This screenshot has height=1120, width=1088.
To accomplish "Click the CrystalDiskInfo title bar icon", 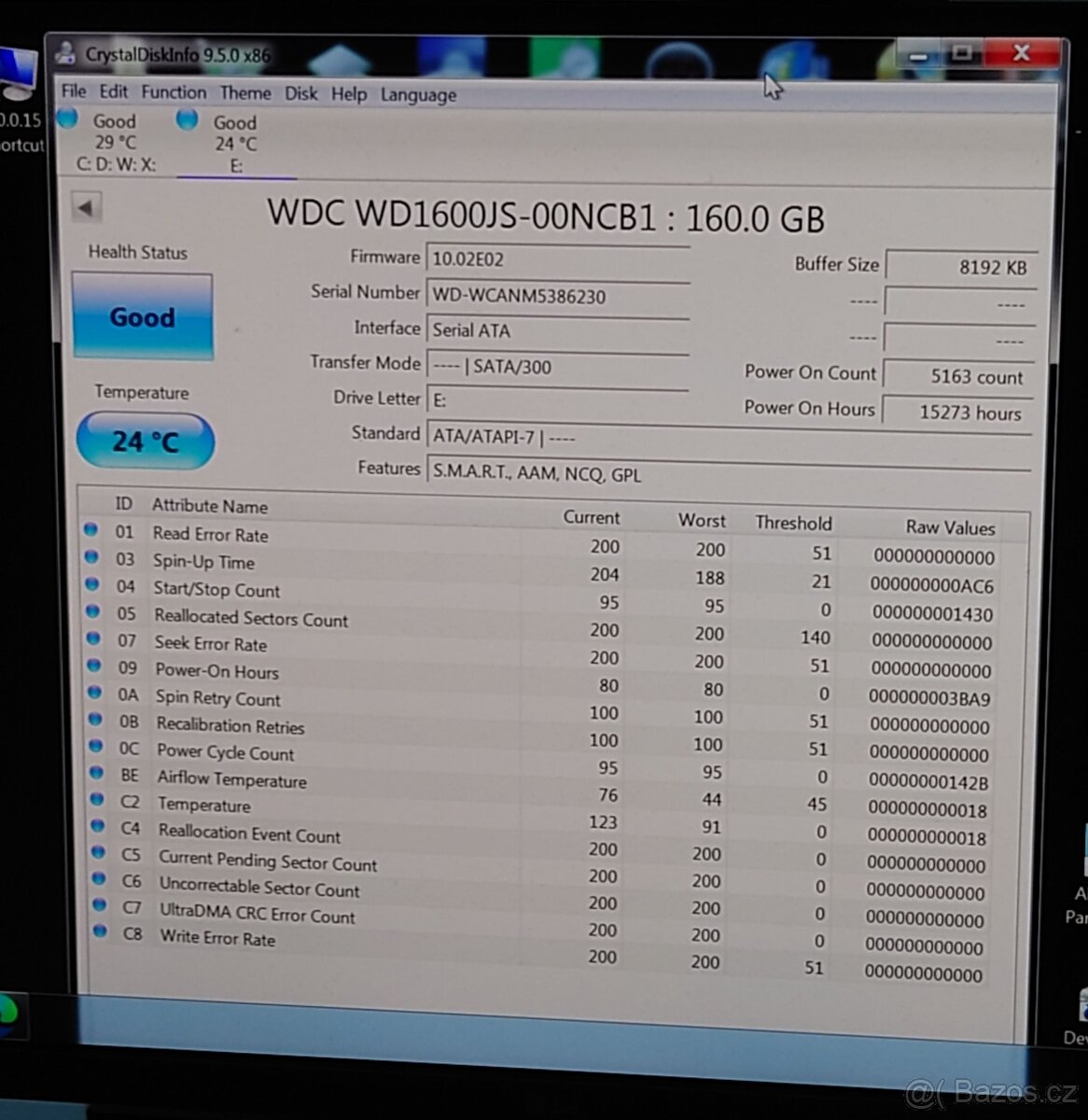I will click(x=64, y=53).
